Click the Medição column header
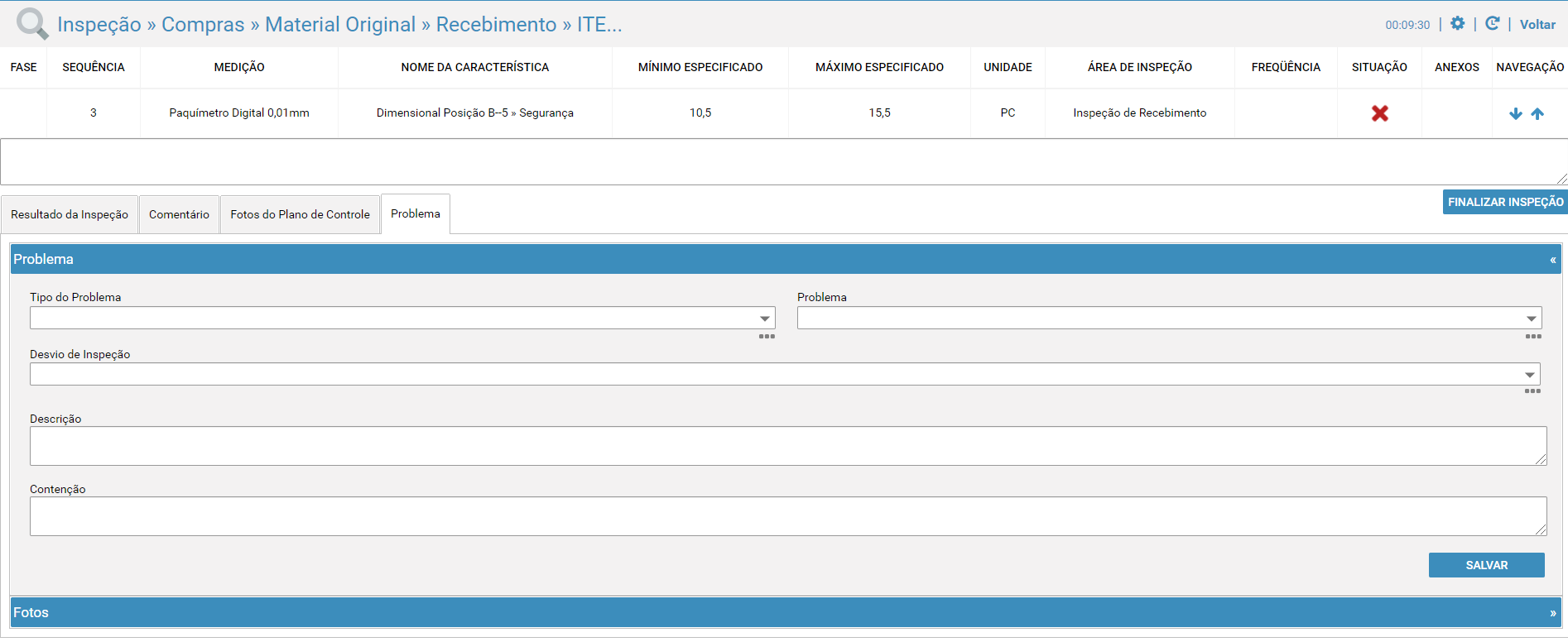Image resolution: width=1568 pixels, height=642 pixels. tap(239, 67)
